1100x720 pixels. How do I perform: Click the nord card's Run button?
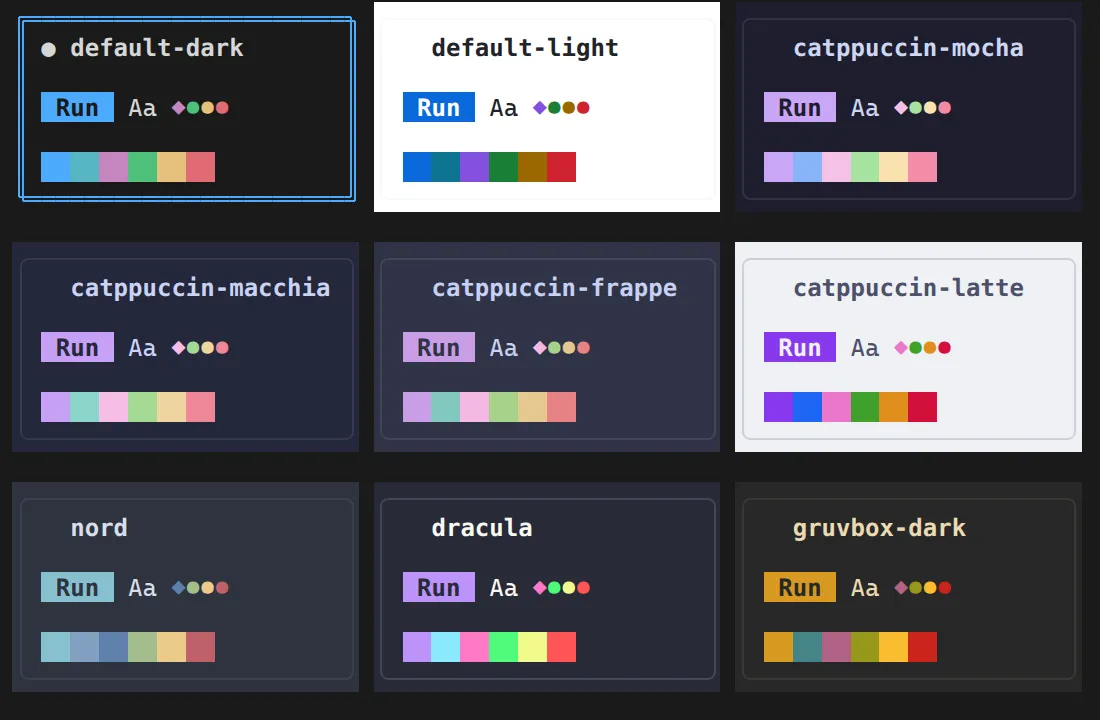point(77,587)
